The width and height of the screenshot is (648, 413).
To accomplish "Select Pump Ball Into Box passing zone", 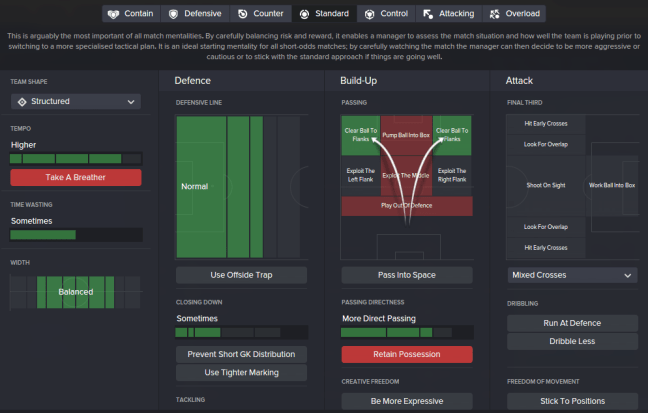I will [x=406, y=134].
